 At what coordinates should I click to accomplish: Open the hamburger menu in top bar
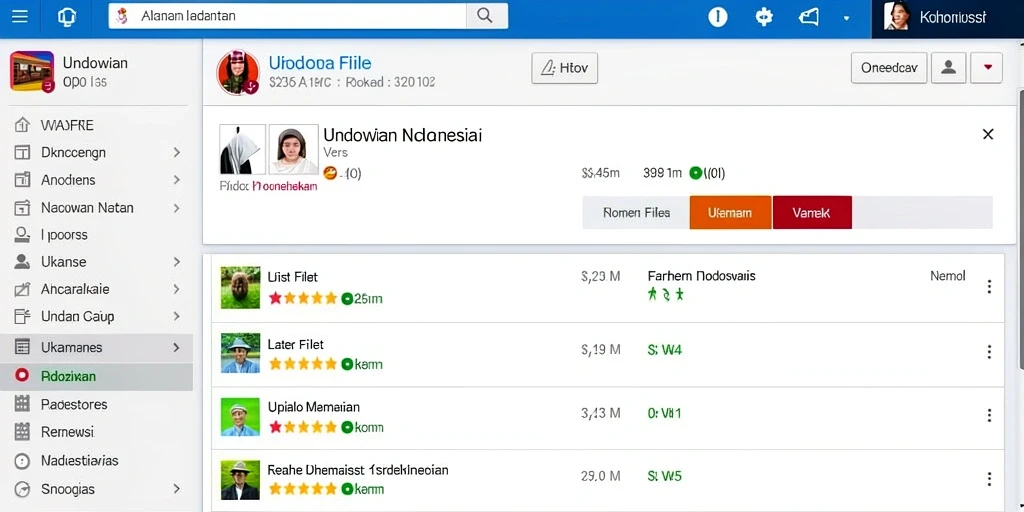[20, 16]
